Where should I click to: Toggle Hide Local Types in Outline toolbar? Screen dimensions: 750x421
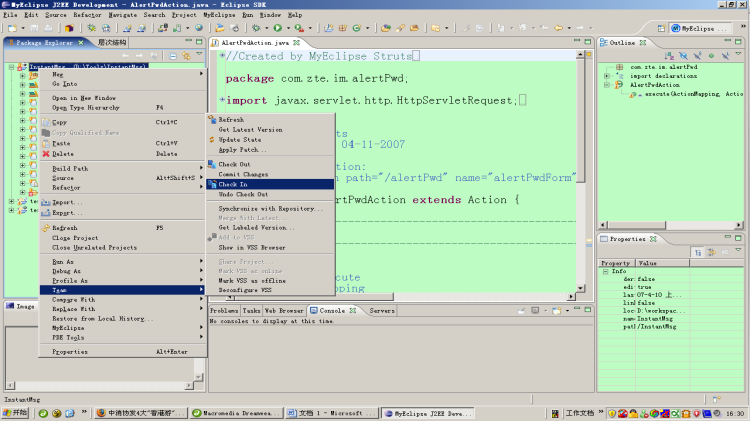coord(725,56)
